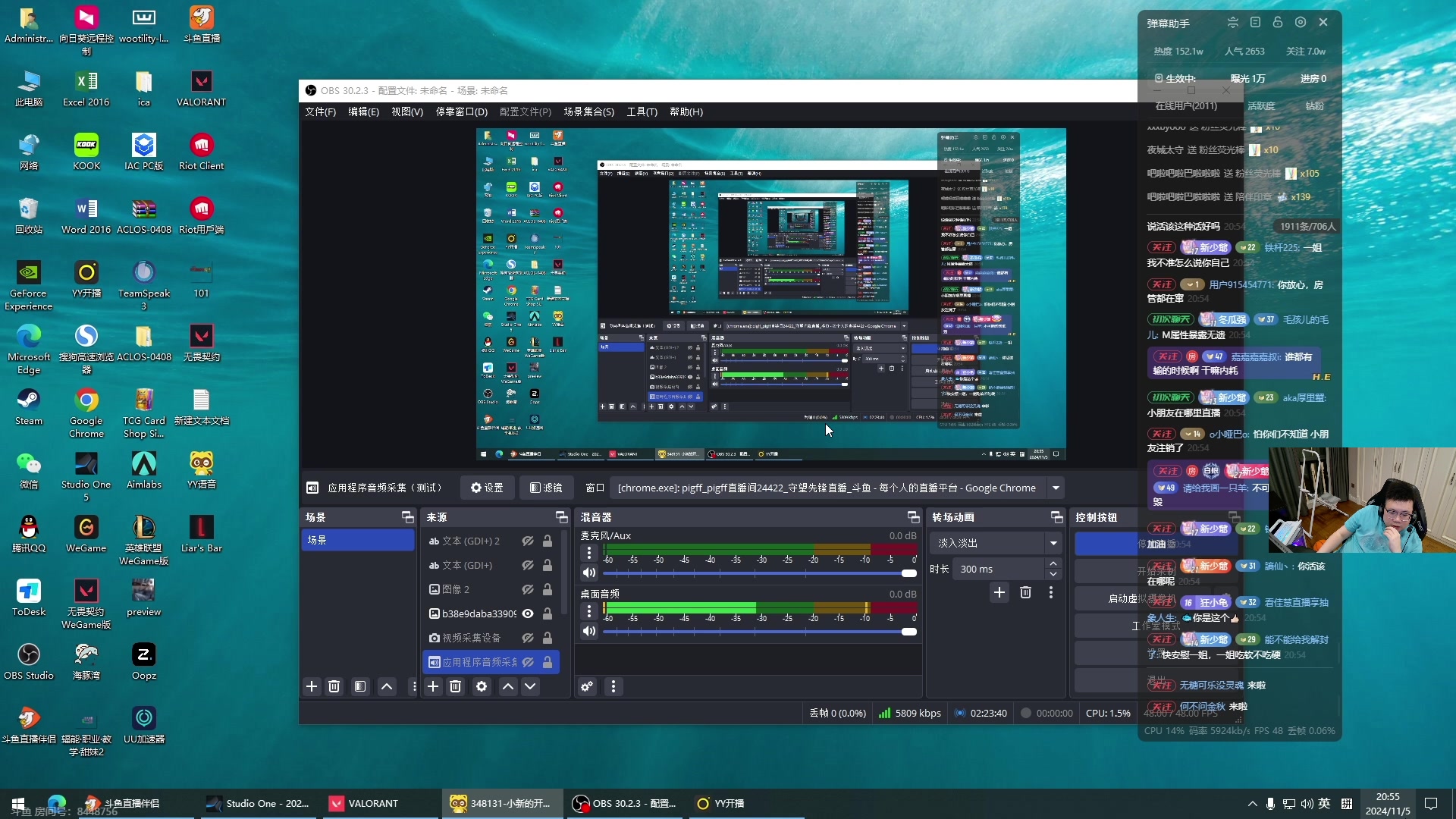1456x819 pixels.
Task: Add a new scene with the plus icon
Action: tap(312, 687)
